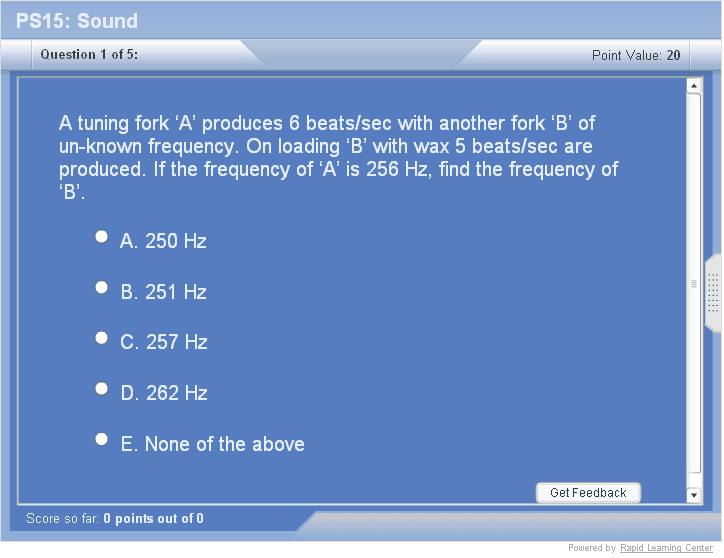Click the '262 Hz' answer text label
724x558 pixels.
tap(165, 393)
